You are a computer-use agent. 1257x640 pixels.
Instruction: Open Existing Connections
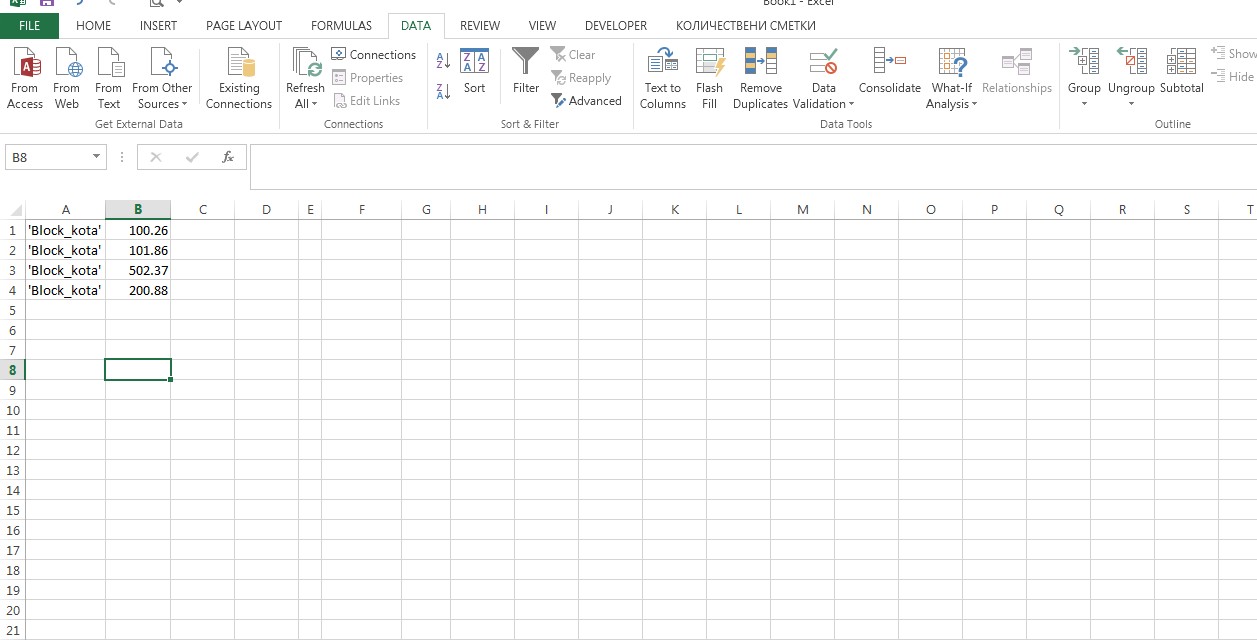(x=239, y=78)
